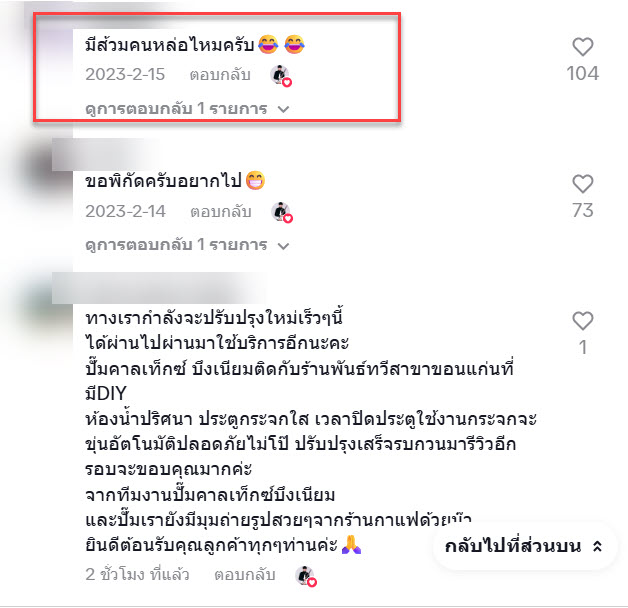
Task: Like the long comment with 1 like
Action: click(x=582, y=321)
